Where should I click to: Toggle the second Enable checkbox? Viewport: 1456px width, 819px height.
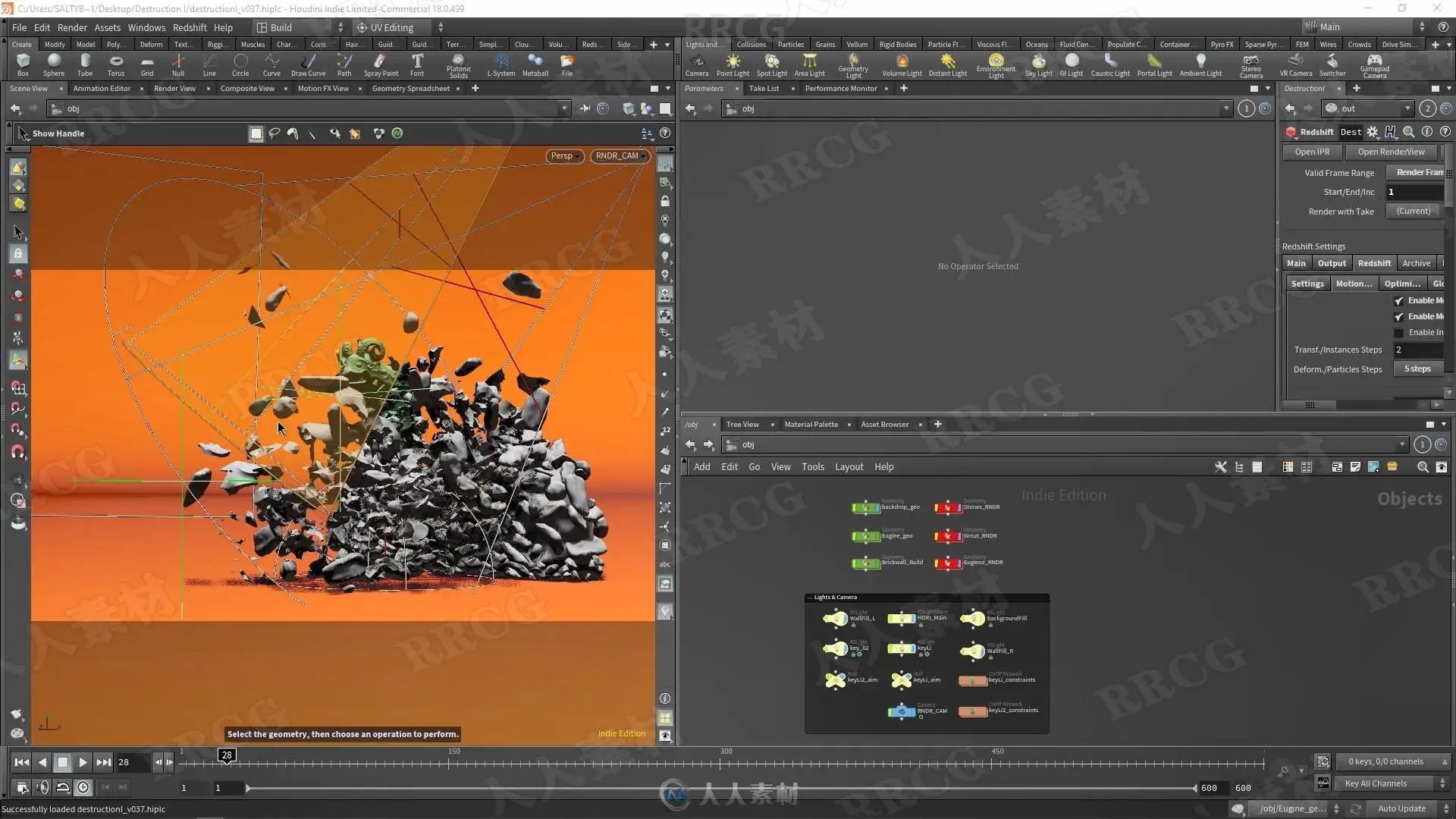[x=1399, y=317]
